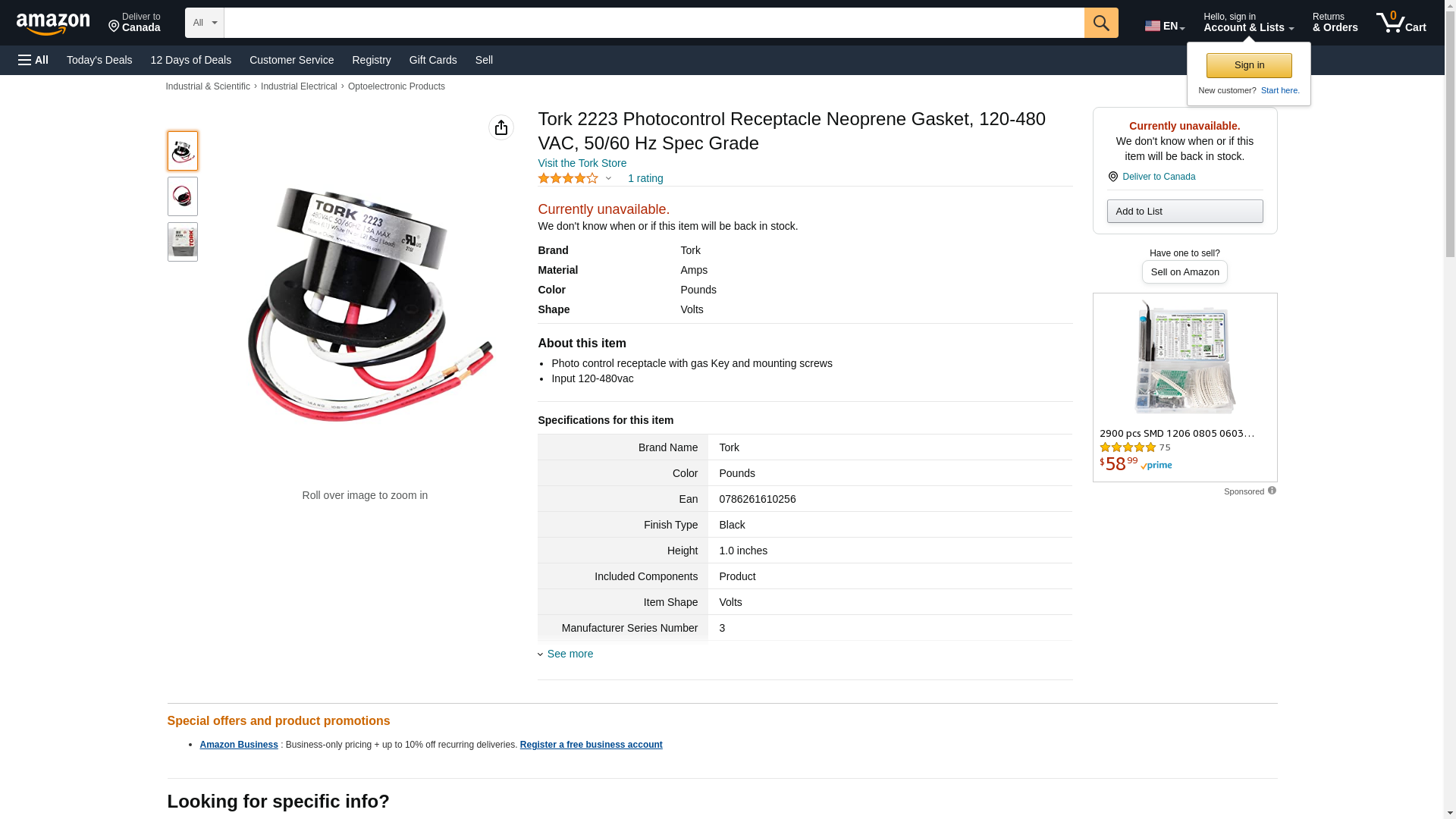This screenshot has width=1456, height=819.
Task: Go to Customer Service menu item
Action: [x=291, y=60]
